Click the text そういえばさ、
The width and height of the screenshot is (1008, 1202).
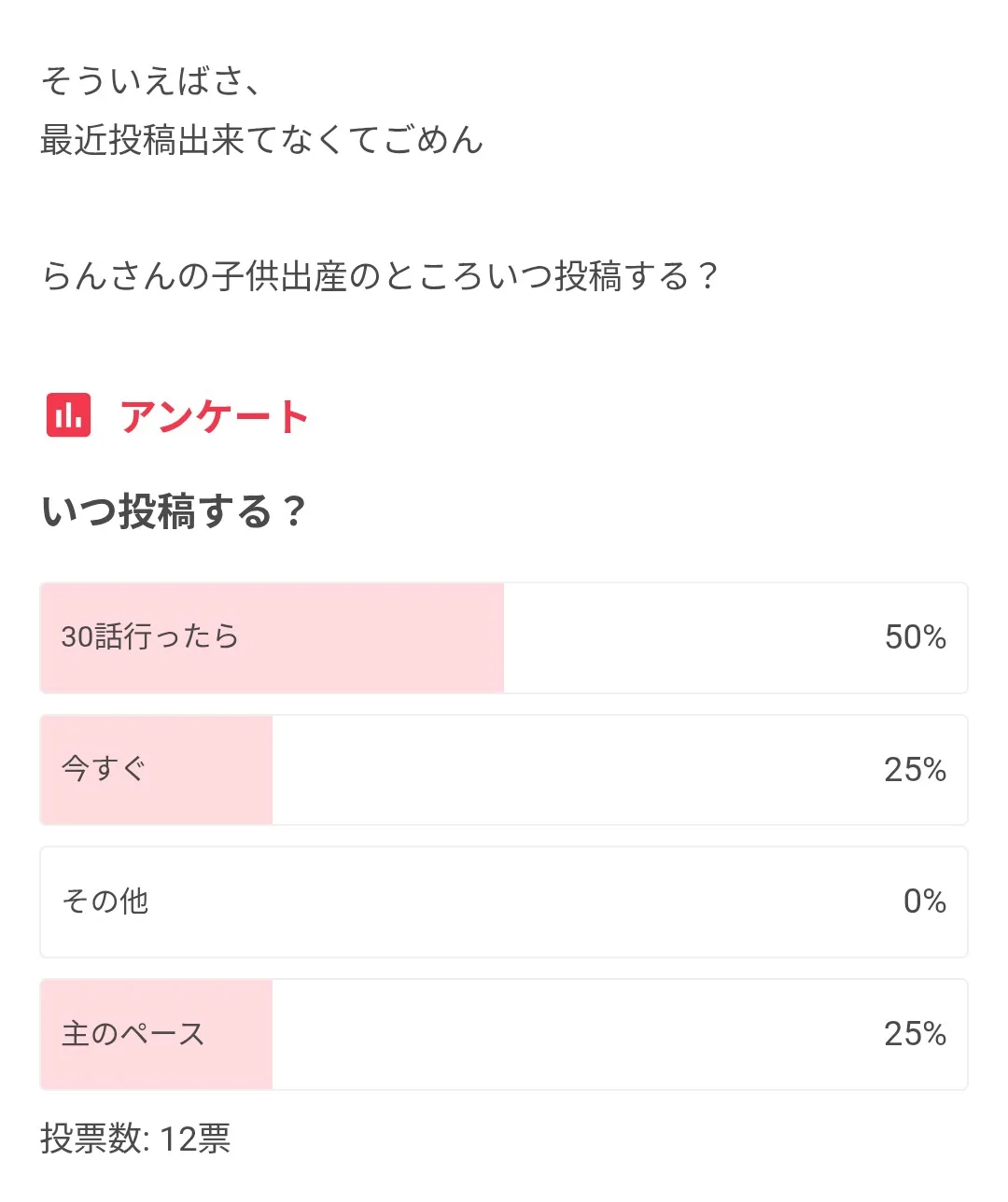point(149,81)
